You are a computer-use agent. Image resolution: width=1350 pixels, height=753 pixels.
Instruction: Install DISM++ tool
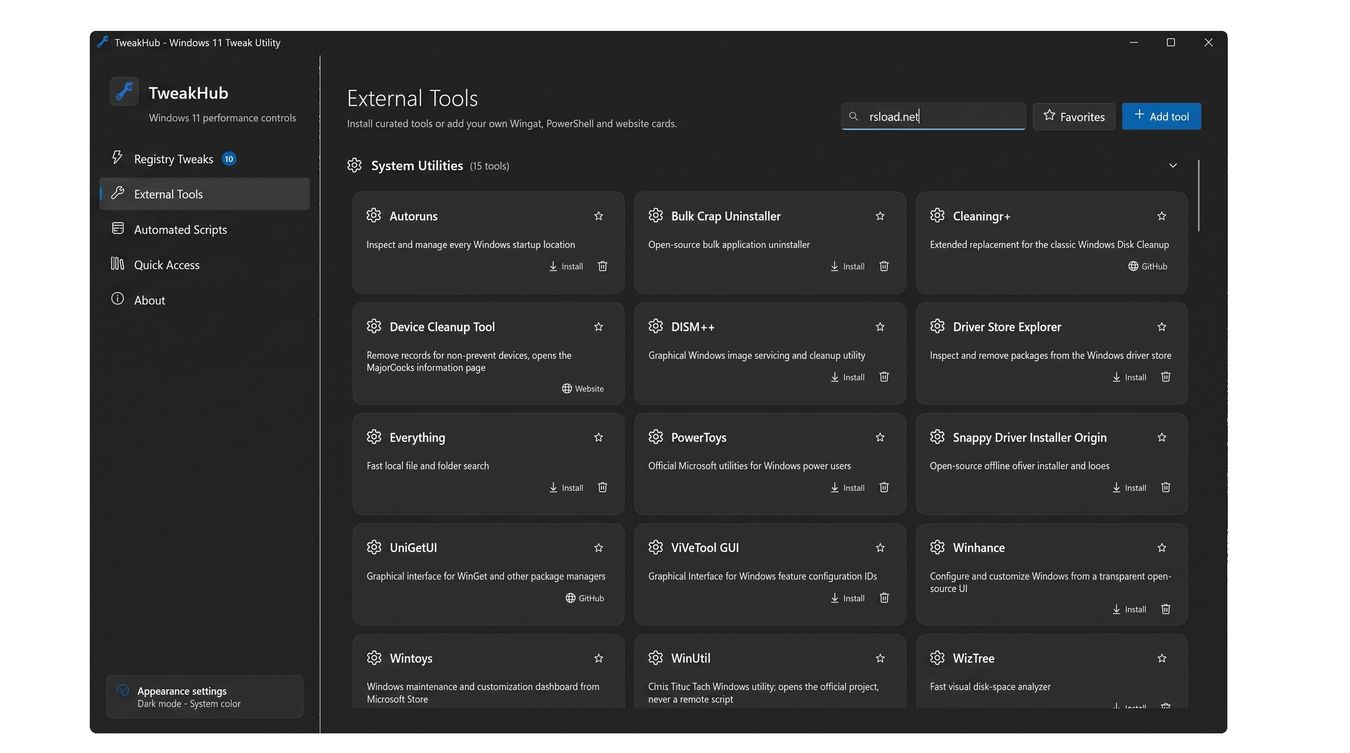point(848,377)
